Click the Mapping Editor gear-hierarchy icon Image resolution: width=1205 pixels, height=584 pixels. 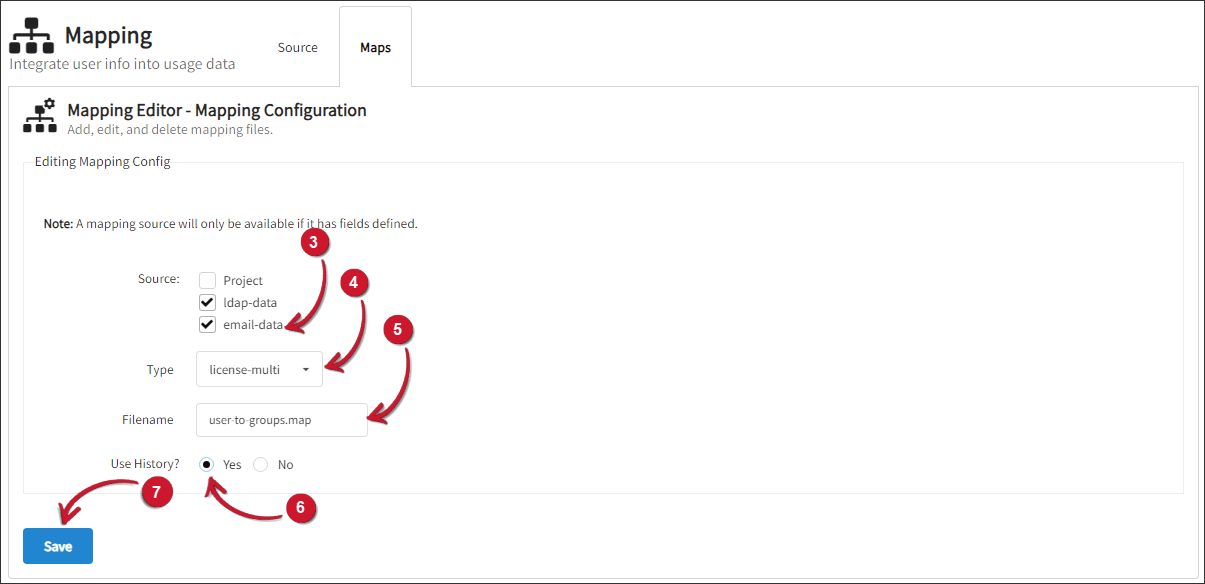pyautogui.click(x=39, y=116)
